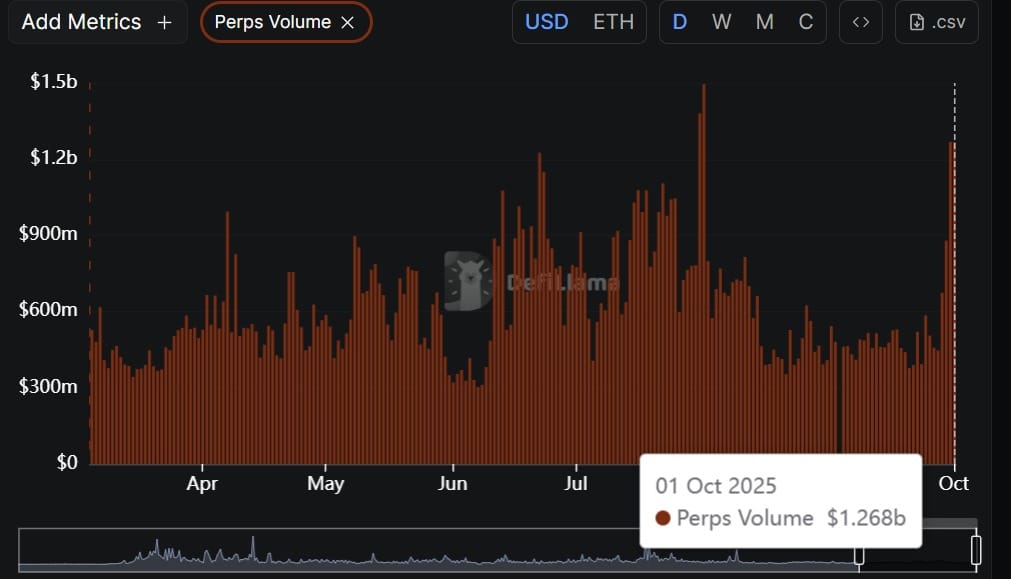This screenshot has height=579, width=1011.
Task: Click left handle of date range slider
Action: (x=858, y=550)
